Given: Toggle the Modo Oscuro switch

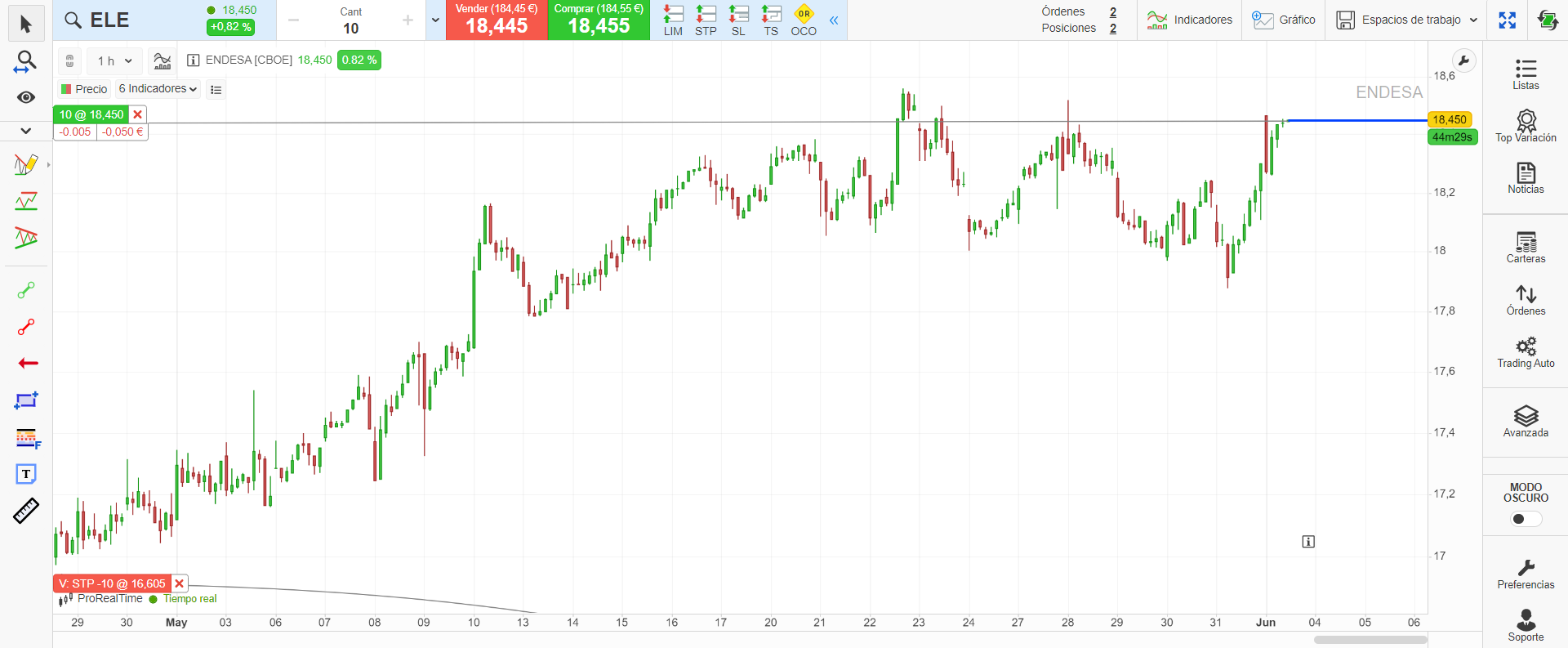Looking at the screenshot, I should (1526, 519).
